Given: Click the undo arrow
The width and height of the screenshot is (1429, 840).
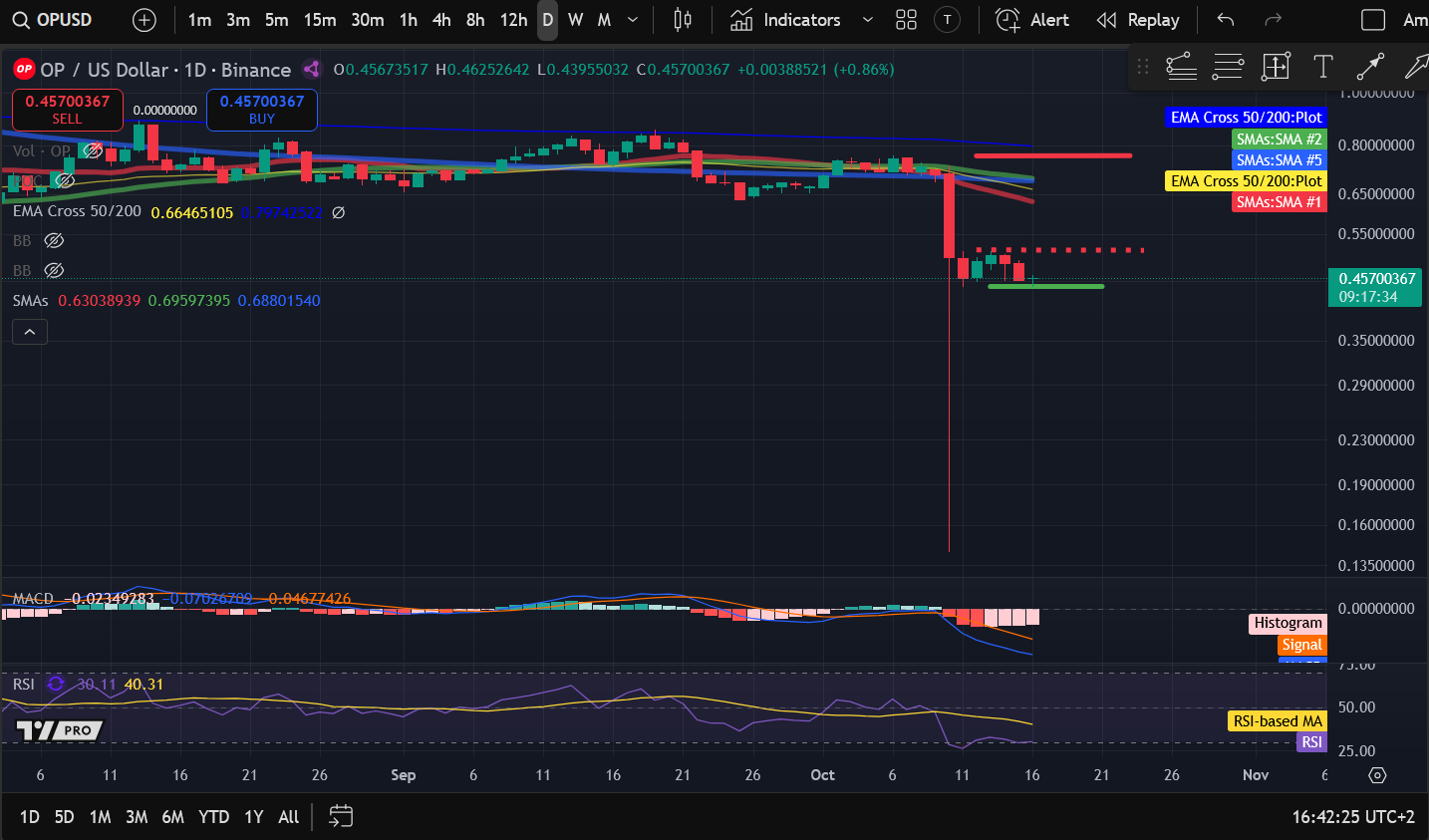Looking at the screenshot, I should pos(1226,20).
